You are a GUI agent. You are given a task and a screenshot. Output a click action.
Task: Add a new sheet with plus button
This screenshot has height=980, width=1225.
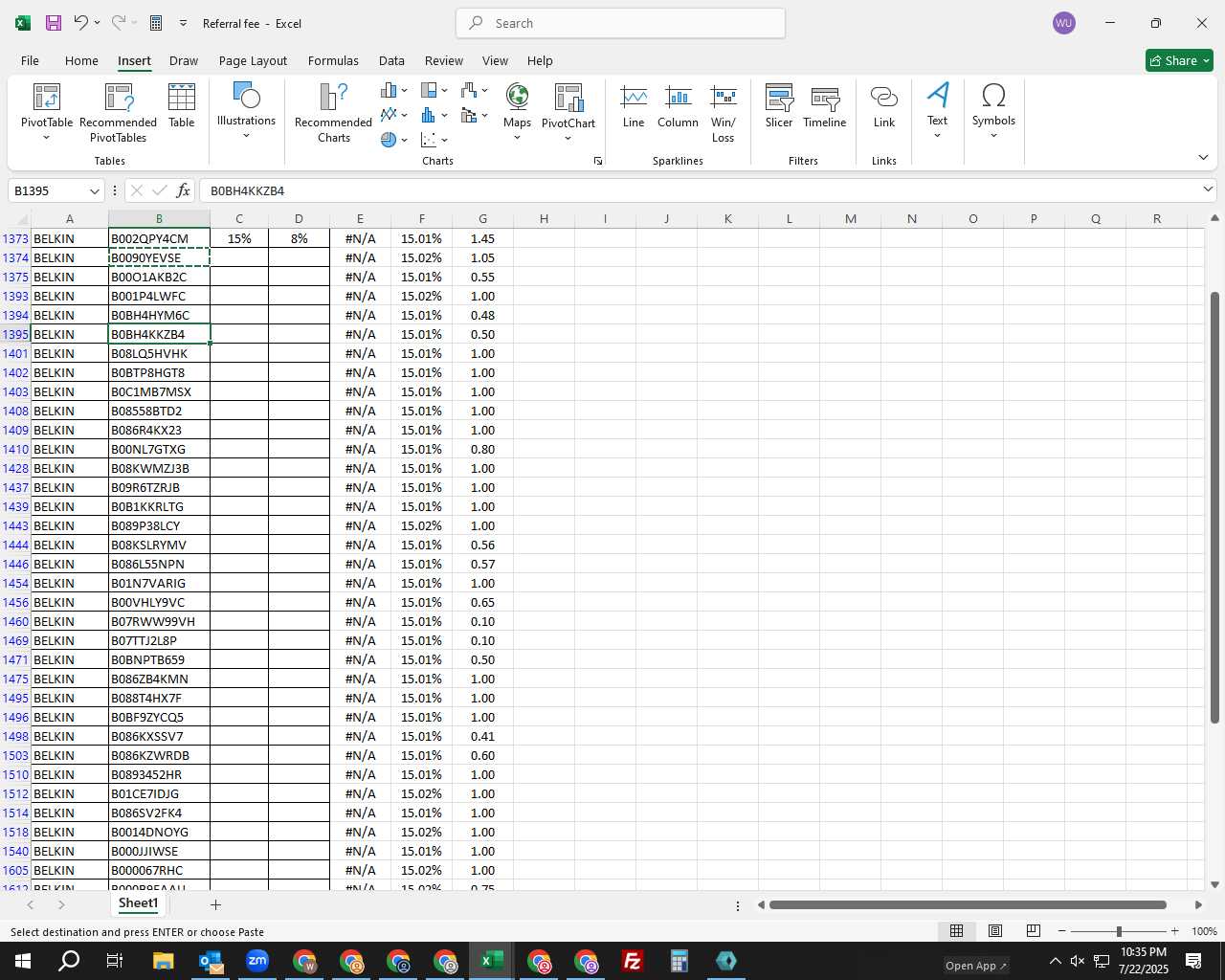(215, 904)
